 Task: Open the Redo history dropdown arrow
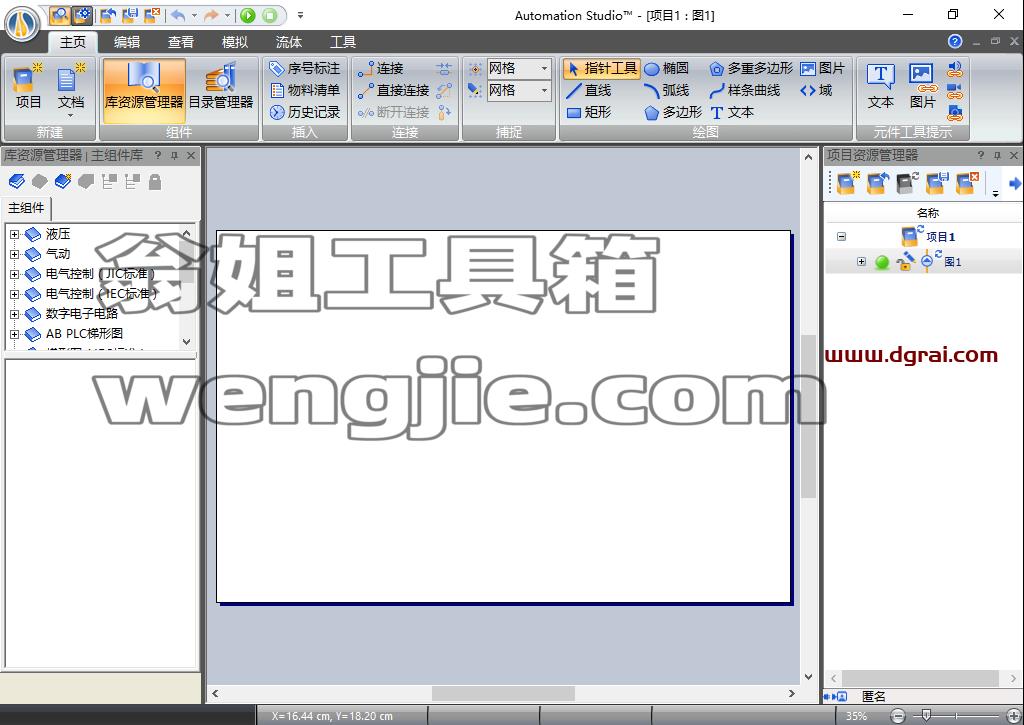coord(227,15)
